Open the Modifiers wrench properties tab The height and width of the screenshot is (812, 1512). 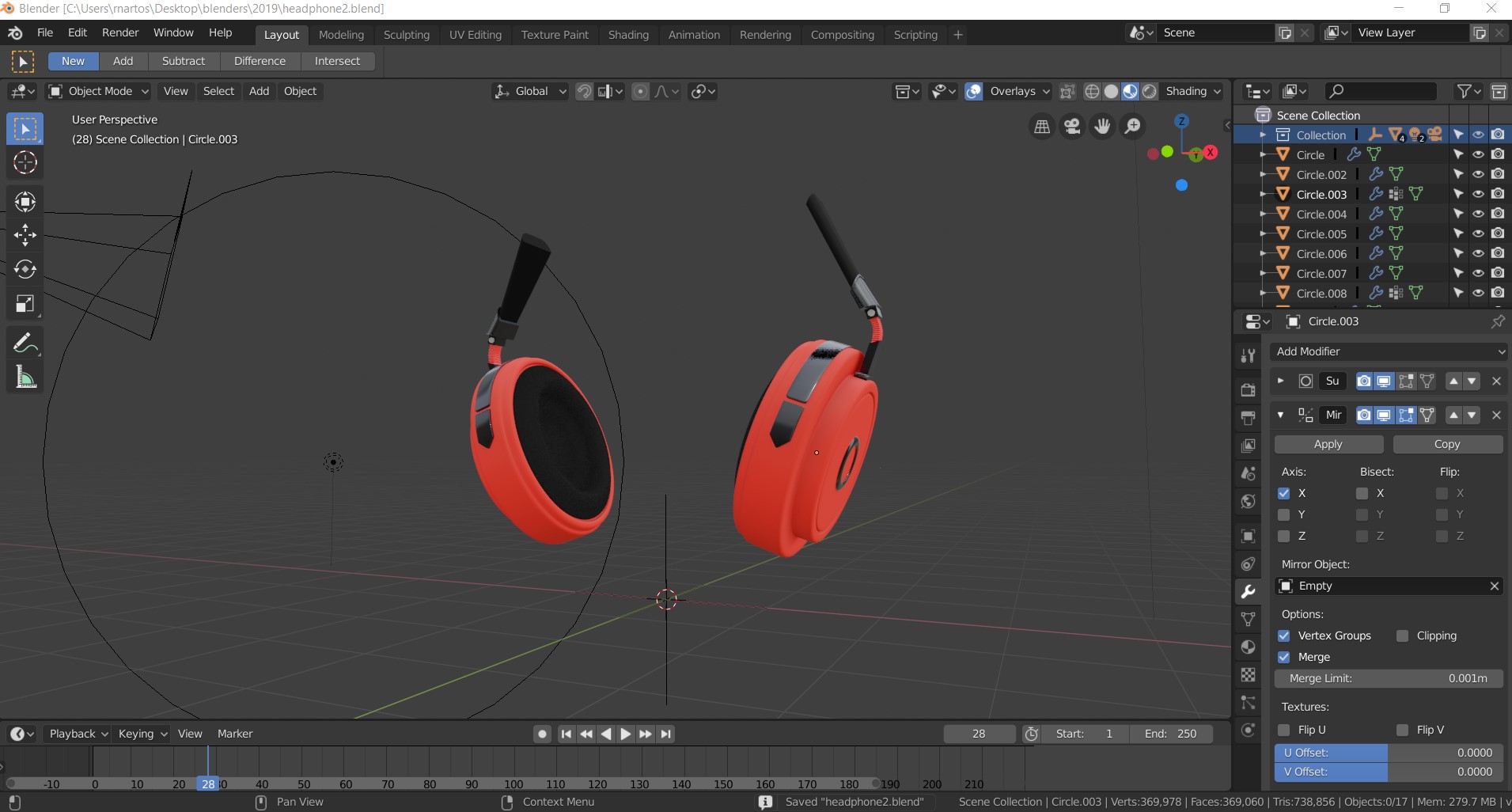pyautogui.click(x=1249, y=592)
